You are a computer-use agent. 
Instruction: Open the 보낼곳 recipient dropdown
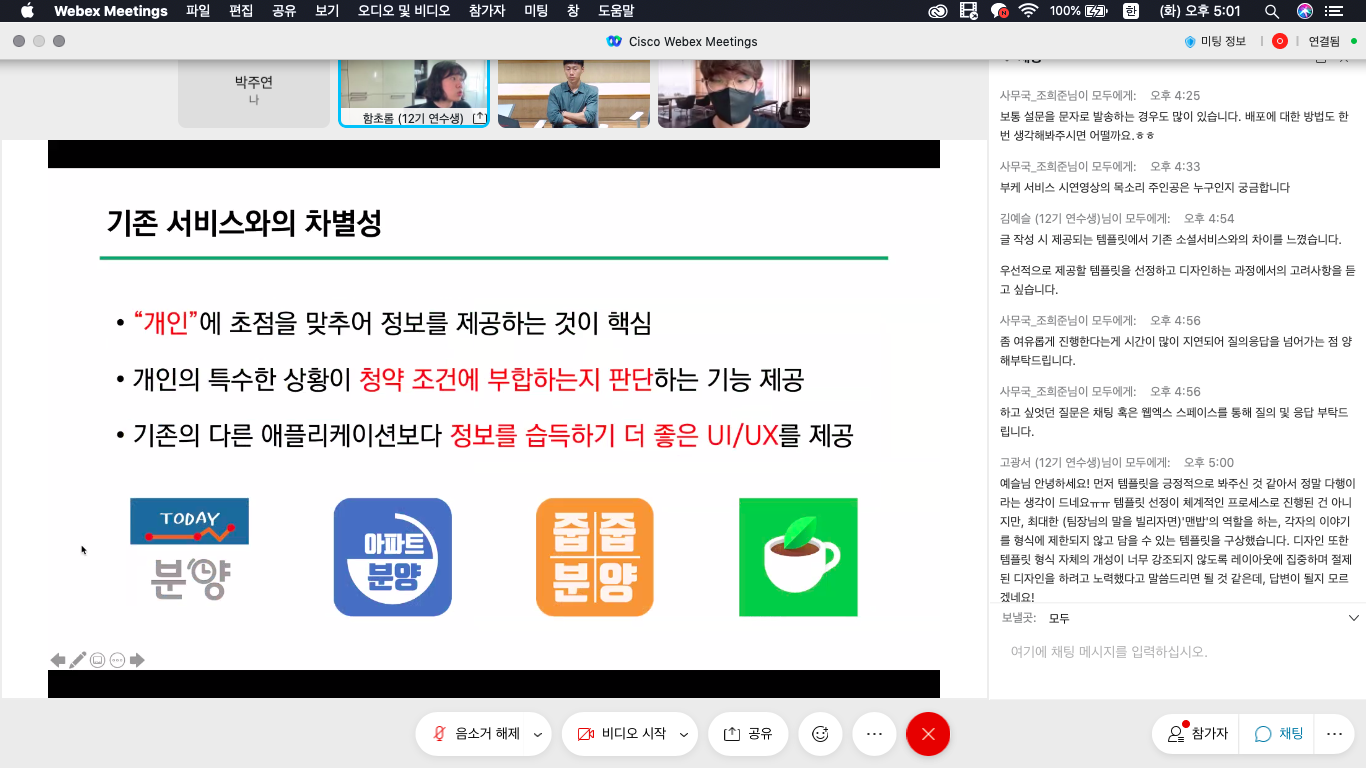tap(1200, 619)
